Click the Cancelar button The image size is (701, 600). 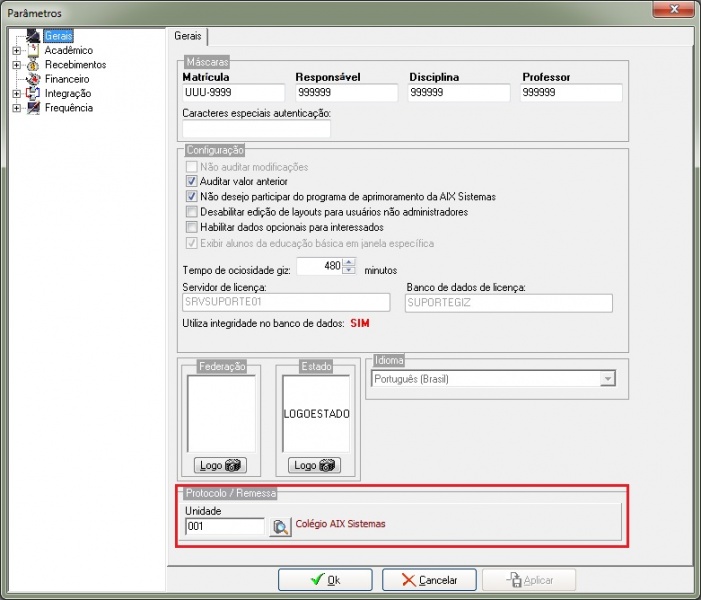(429, 580)
